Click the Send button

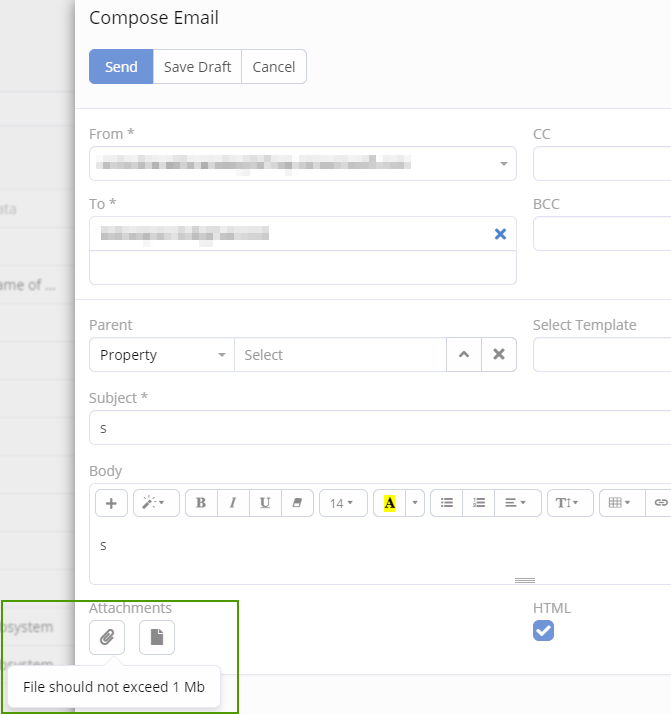pos(121,67)
